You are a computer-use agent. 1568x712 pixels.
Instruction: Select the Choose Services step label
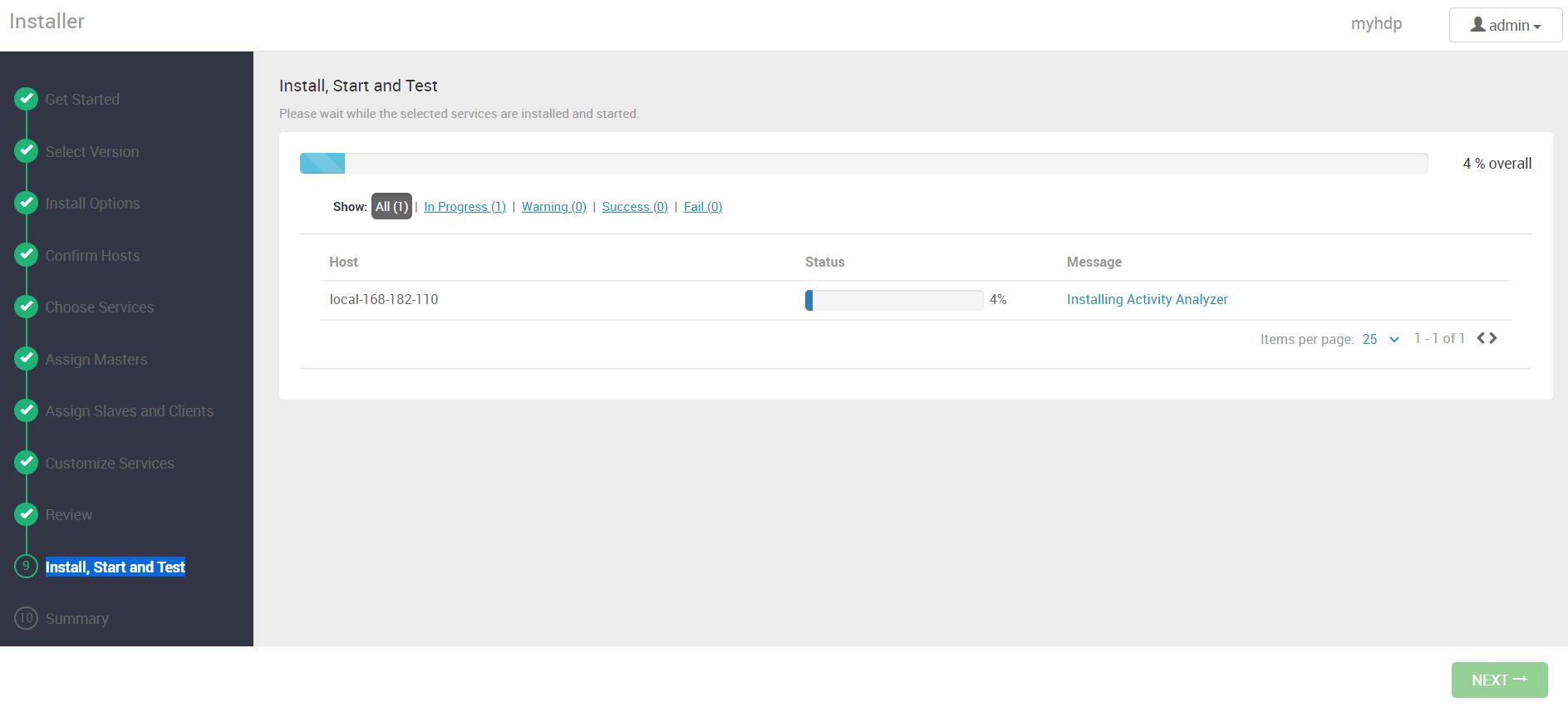point(100,307)
